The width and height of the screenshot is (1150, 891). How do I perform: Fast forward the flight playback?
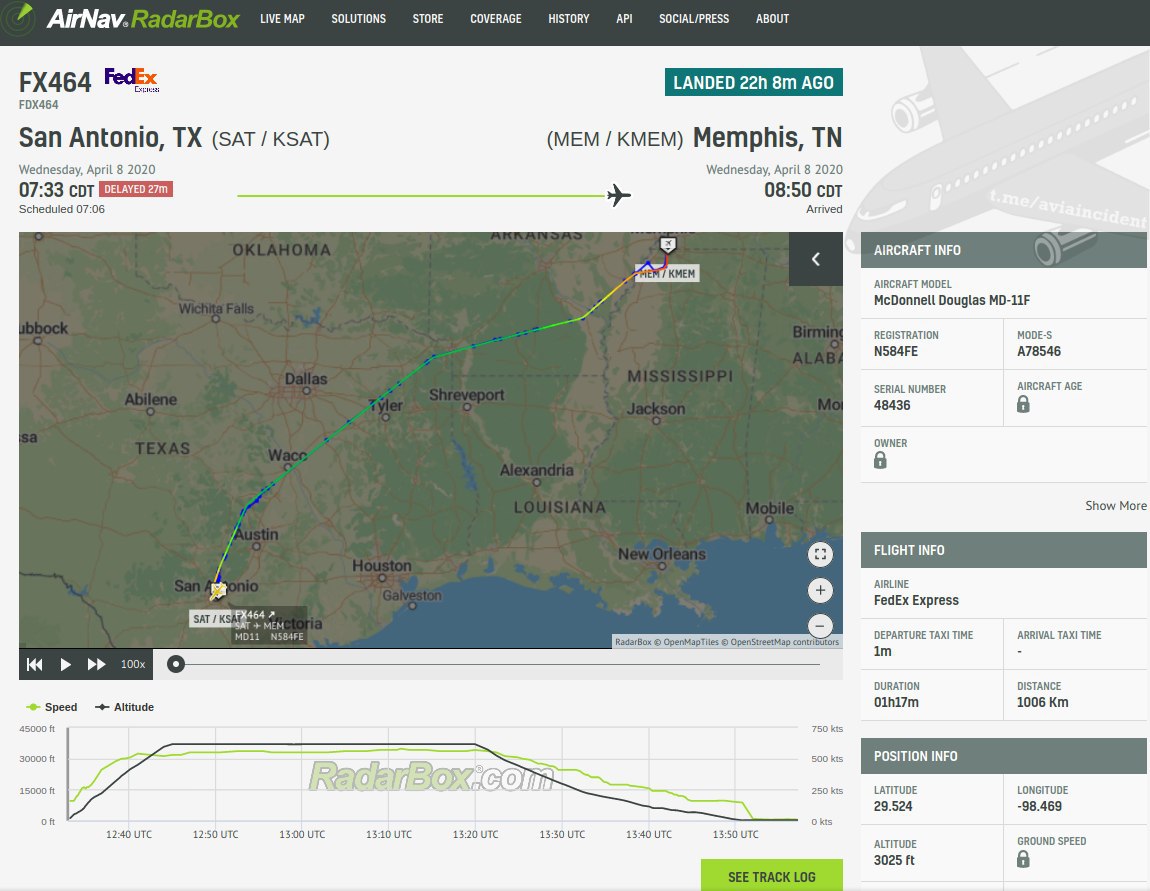pos(96,664)
